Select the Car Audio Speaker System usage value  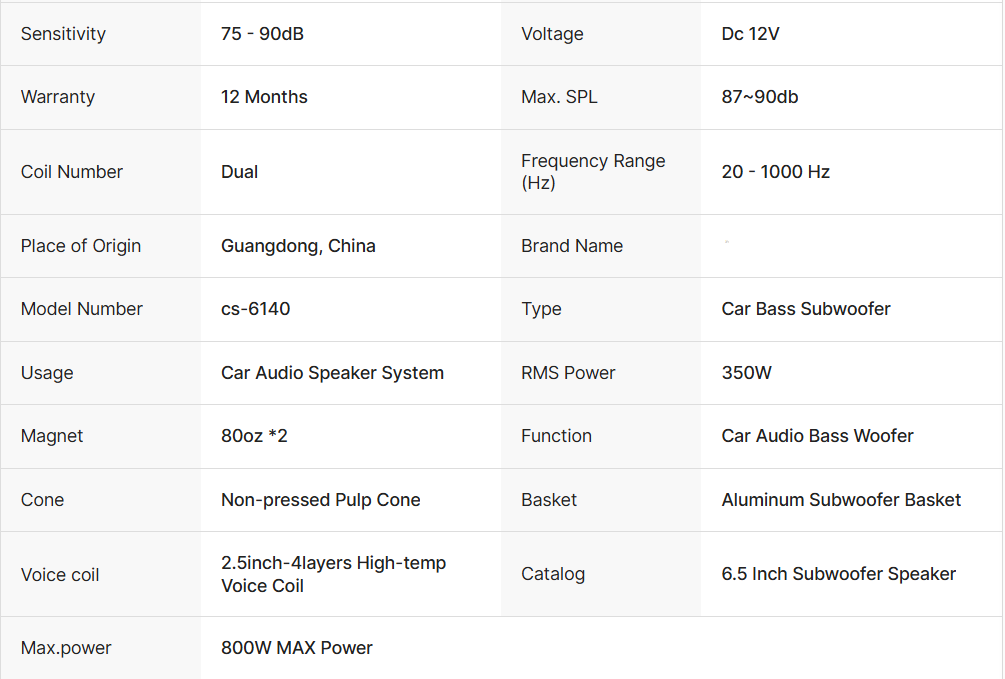pos(332,373)
